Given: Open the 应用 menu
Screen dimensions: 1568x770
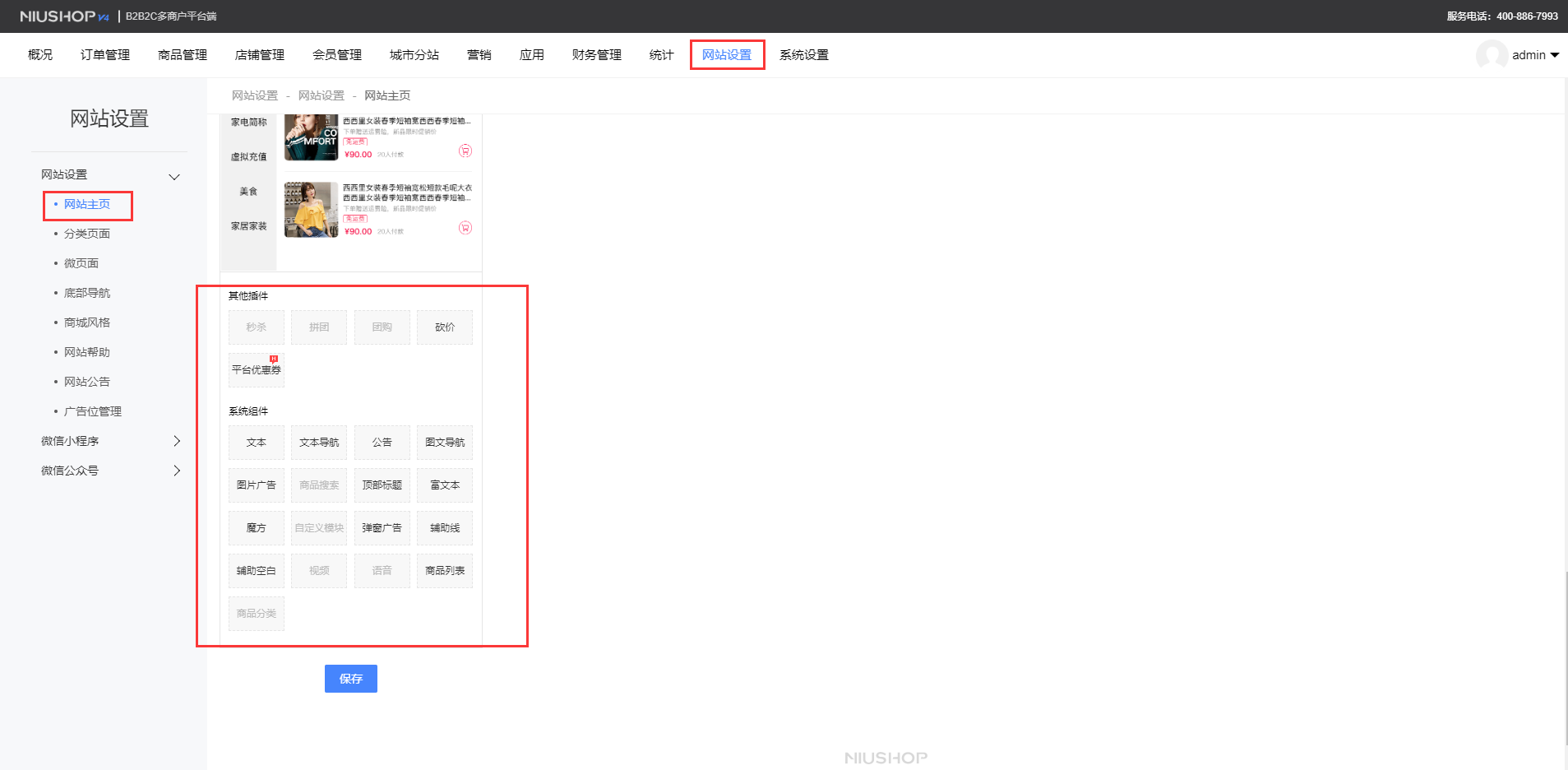Looking at the screenshot, I should tap(532, 55).
